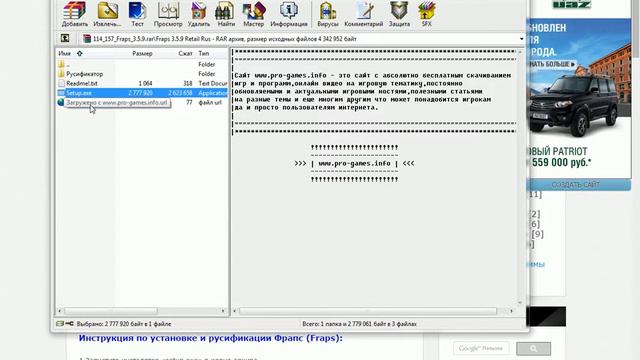Sort file list by Тип column
The height and width of the screenshot is (360, 640).
[204, 53]
